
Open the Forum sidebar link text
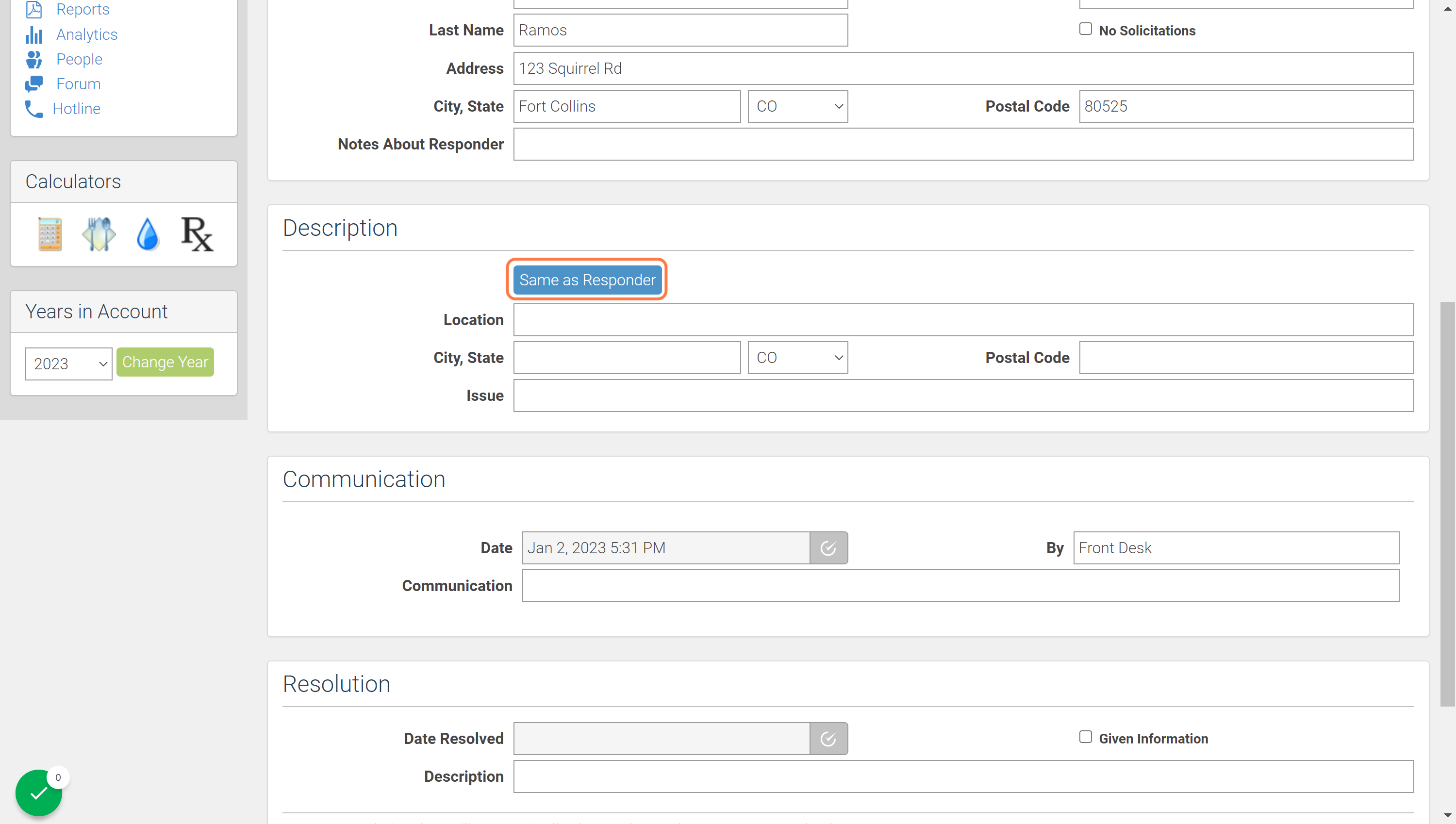click(x=78, y=84)
